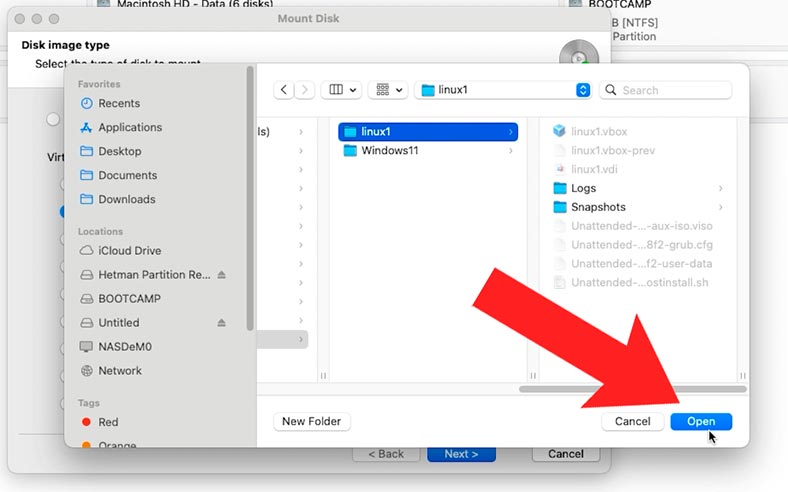
Task: Eject the Hetman Partition Re... volume
Action: [222, 275]
